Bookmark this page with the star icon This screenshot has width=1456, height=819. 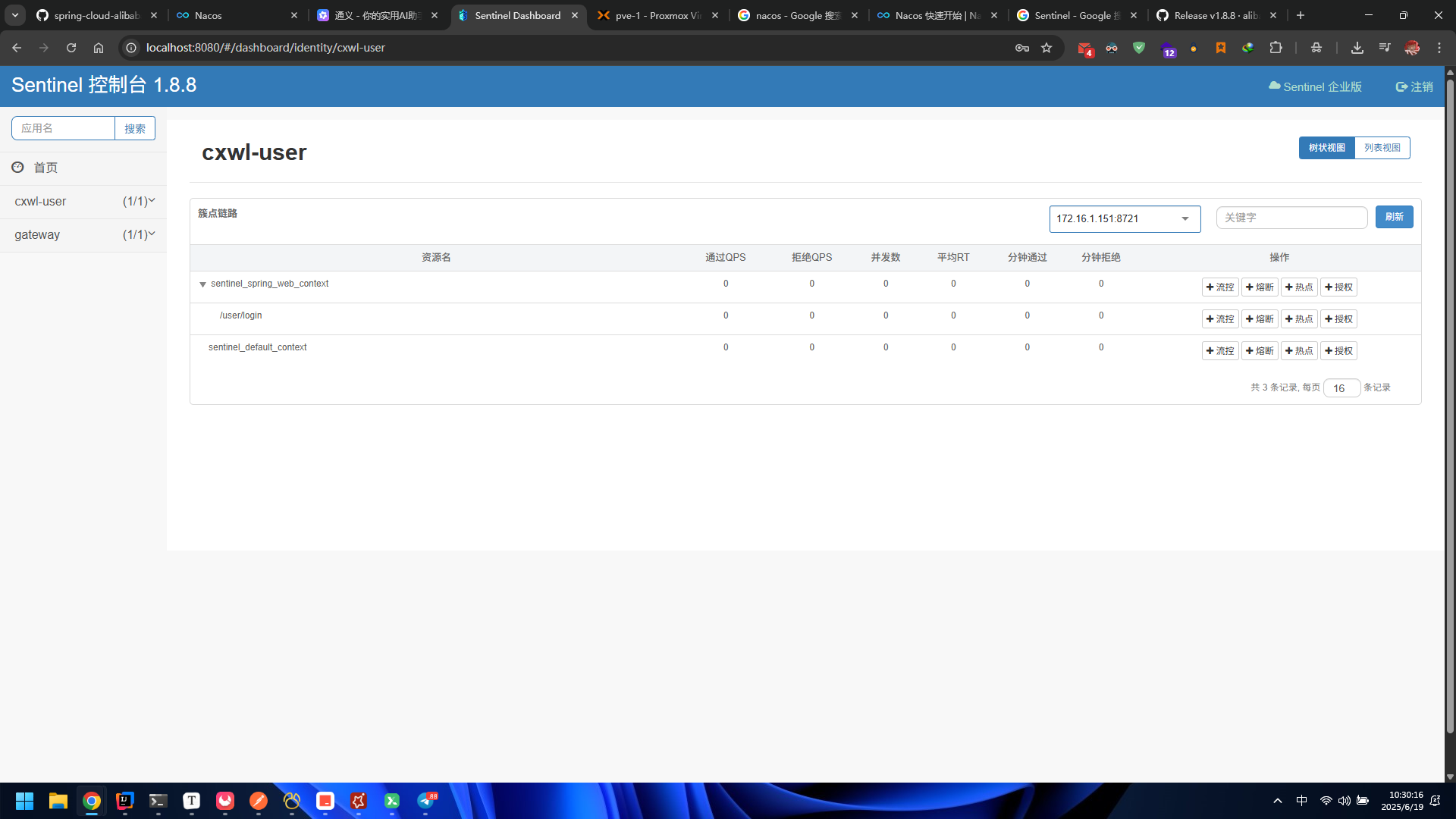pos(1046,48)
